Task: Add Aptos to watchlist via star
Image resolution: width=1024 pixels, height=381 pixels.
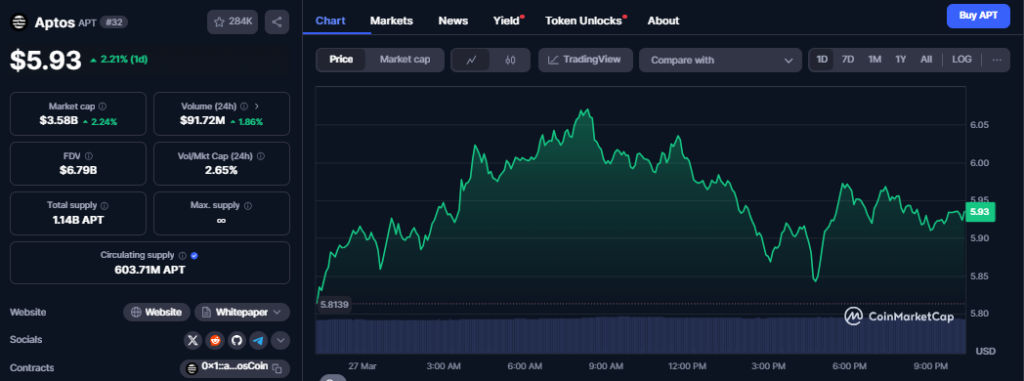Action: coord(232,22)
